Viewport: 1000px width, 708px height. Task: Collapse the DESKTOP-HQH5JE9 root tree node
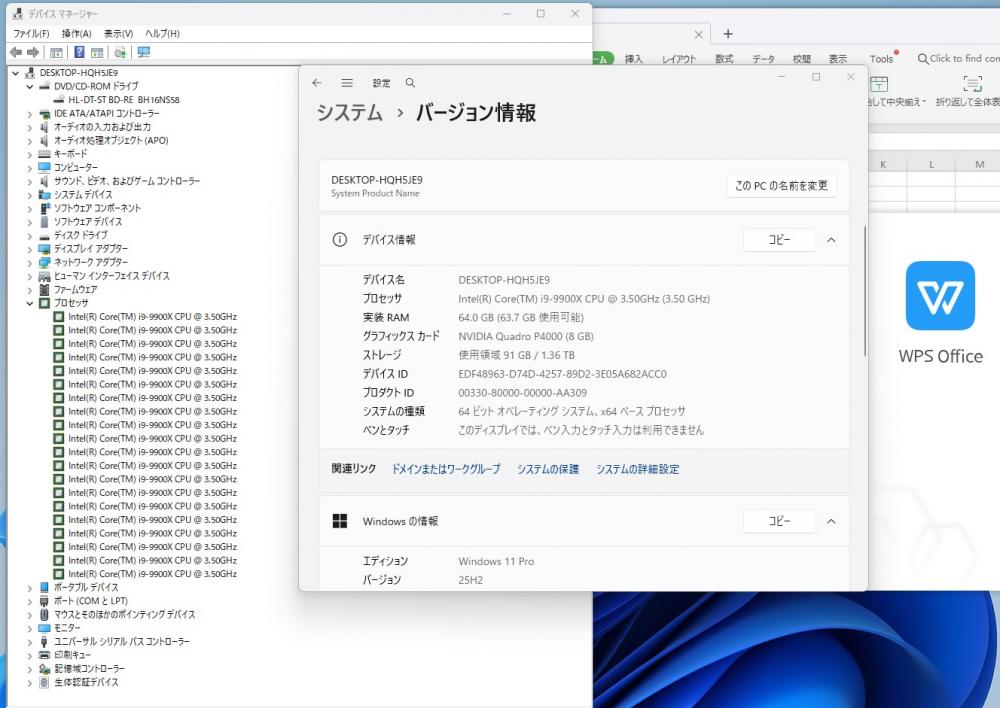coord(15,73)
